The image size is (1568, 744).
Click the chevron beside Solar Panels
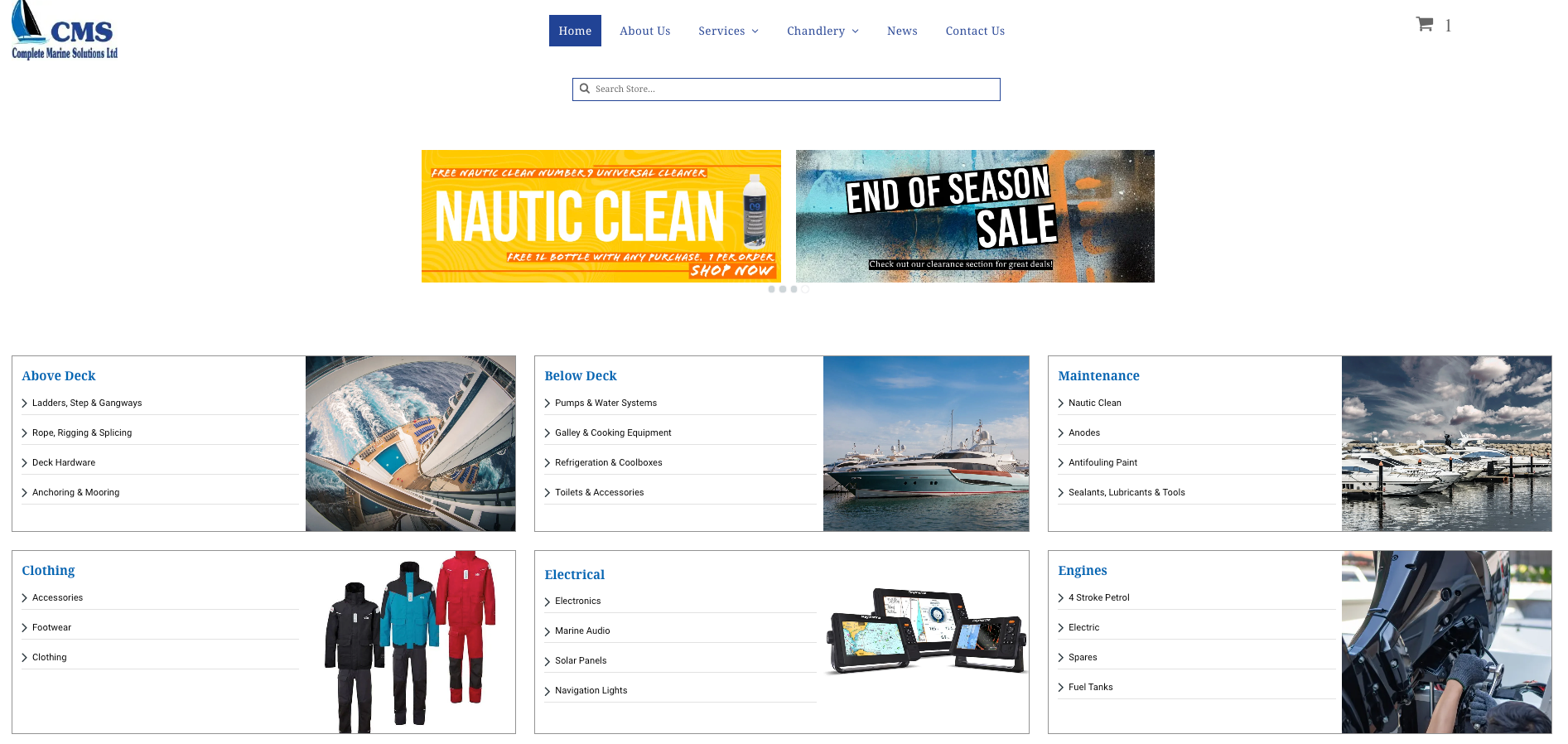548,661
